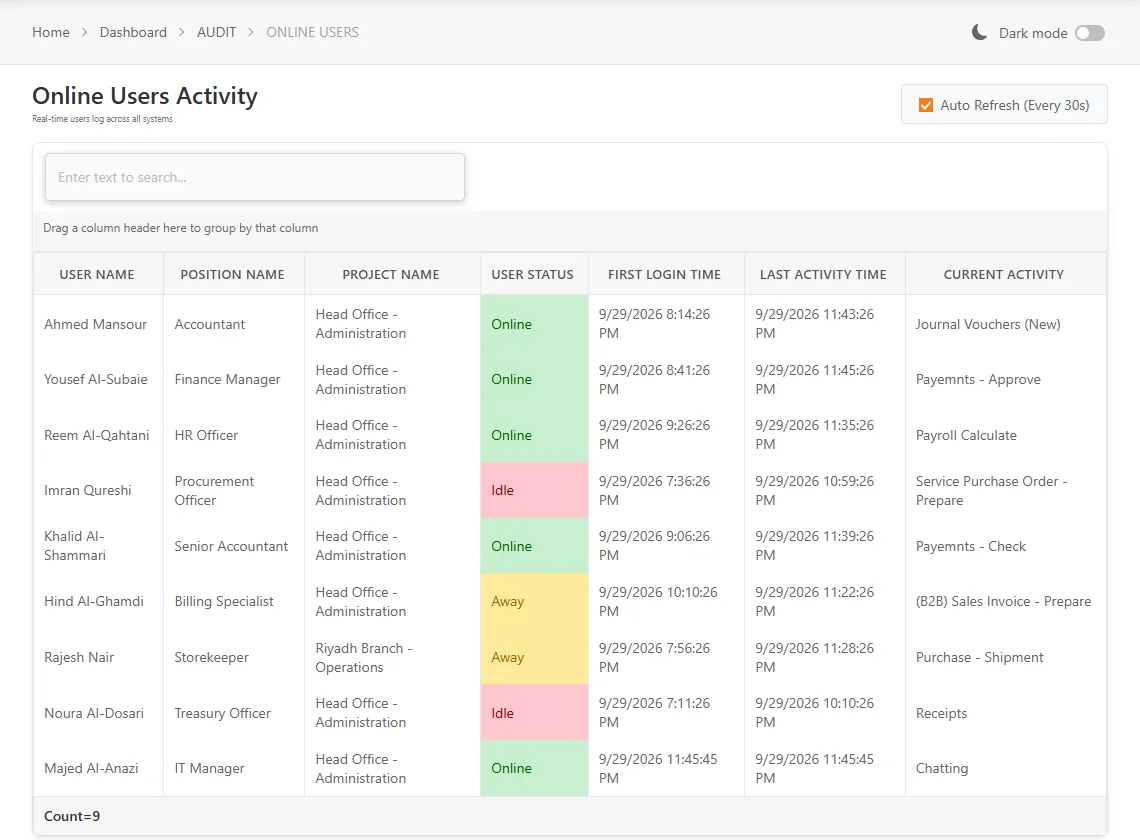The image size is (1140, 840).
Task: Toggle the Dark mode switch
Action: [x=1090, y=33]
